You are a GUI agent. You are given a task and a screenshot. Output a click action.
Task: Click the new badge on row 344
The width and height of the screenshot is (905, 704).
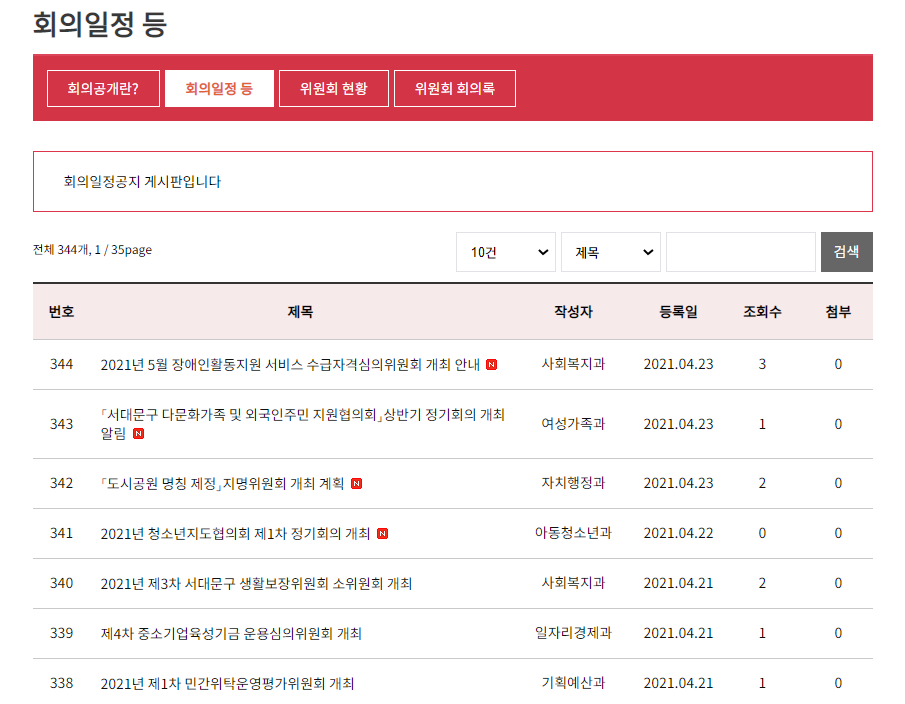(x=491, y=365)
